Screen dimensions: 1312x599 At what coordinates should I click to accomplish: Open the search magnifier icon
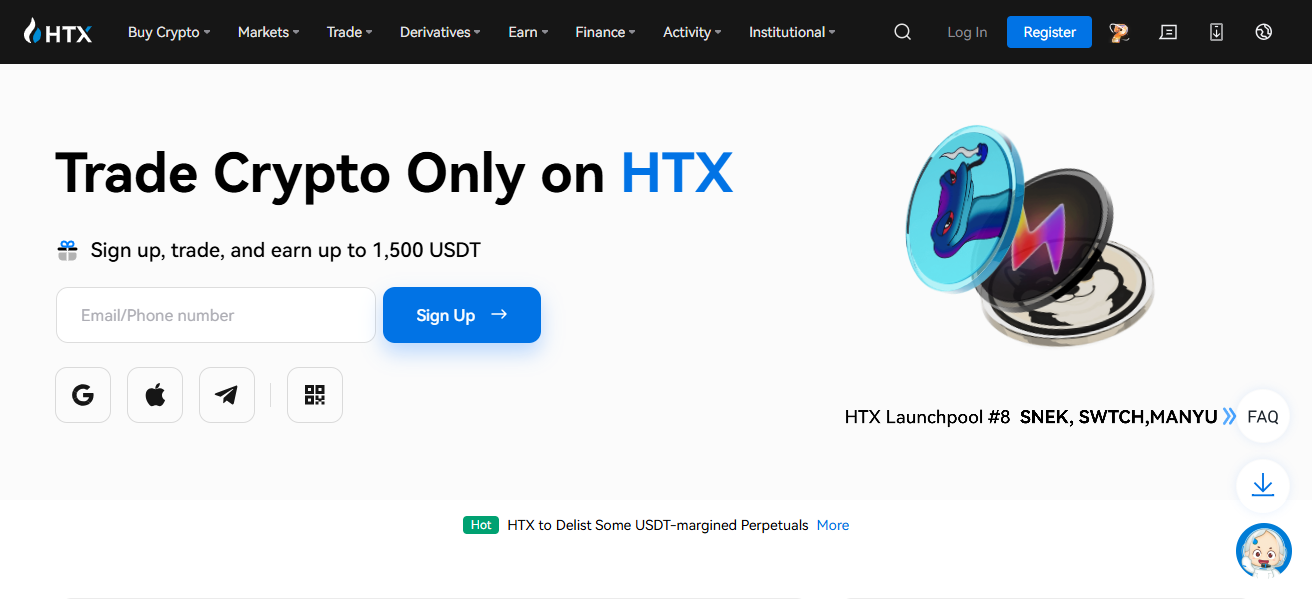pos(902,32)
